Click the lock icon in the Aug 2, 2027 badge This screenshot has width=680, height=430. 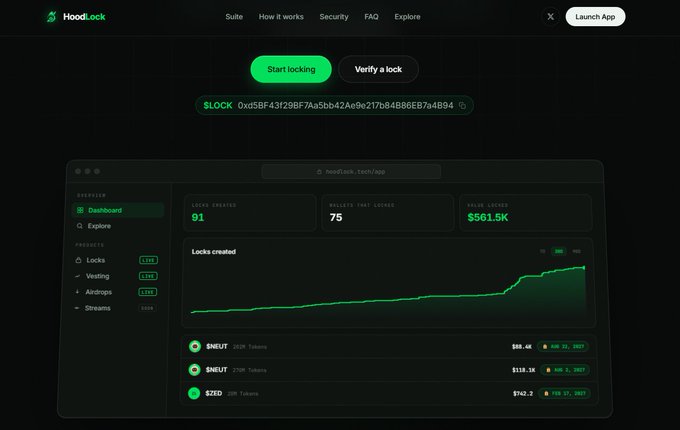[548, 370]
